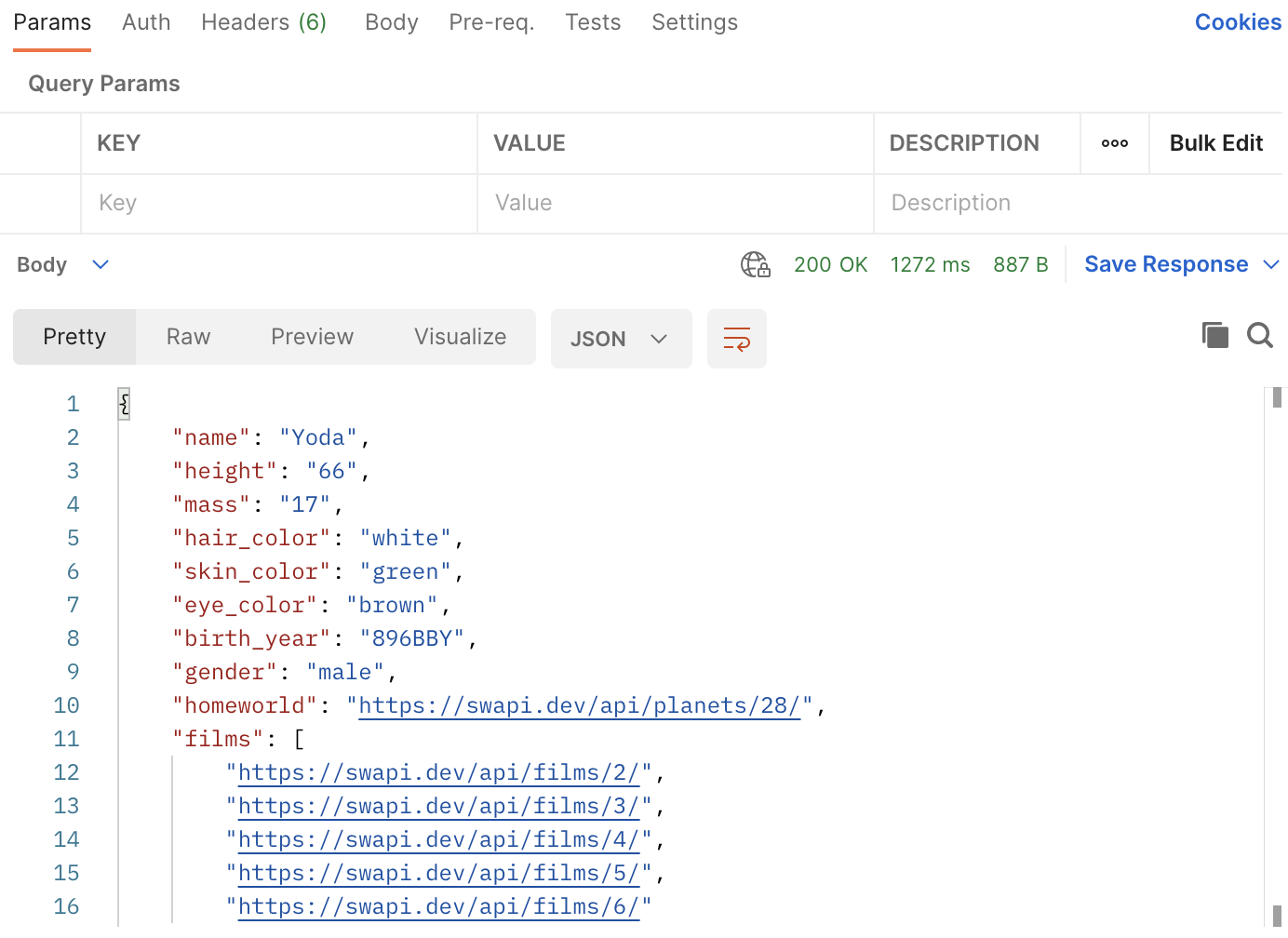Image resolution: width=1288 pixels, height=938 pixels.
Task: Switch to Raw response view
Action: [x=188, y=337]
